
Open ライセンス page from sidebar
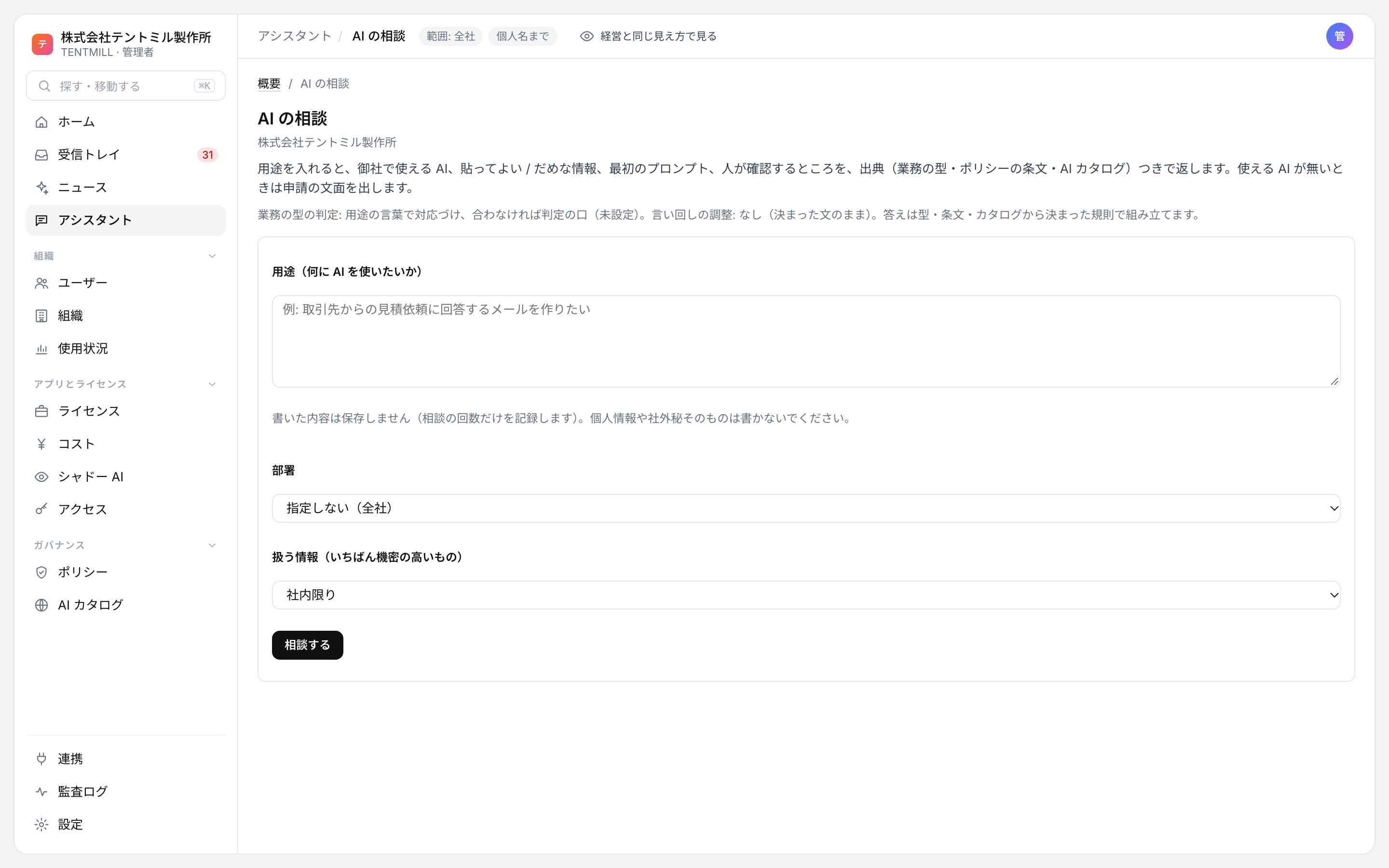pyautogui.click(x=126, y=411)
